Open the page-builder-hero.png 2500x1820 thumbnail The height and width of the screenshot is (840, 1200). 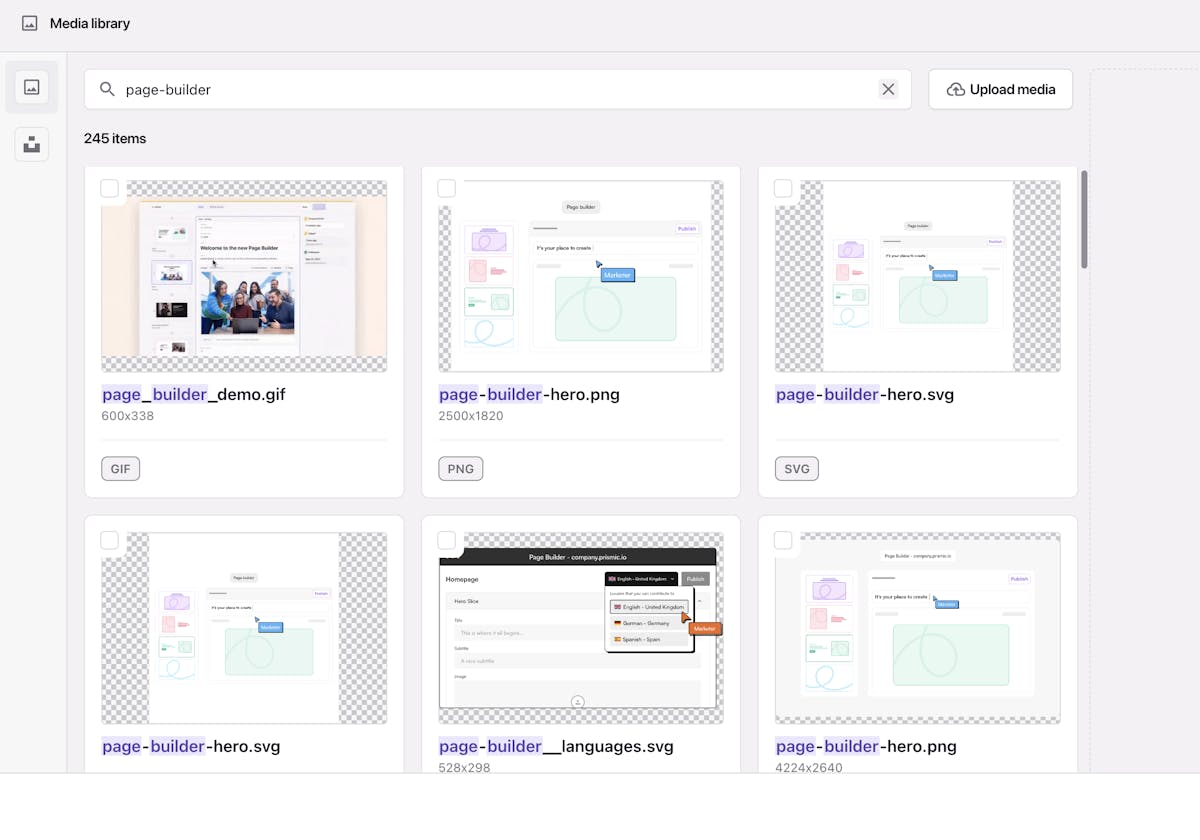click(x=580, y=275)
